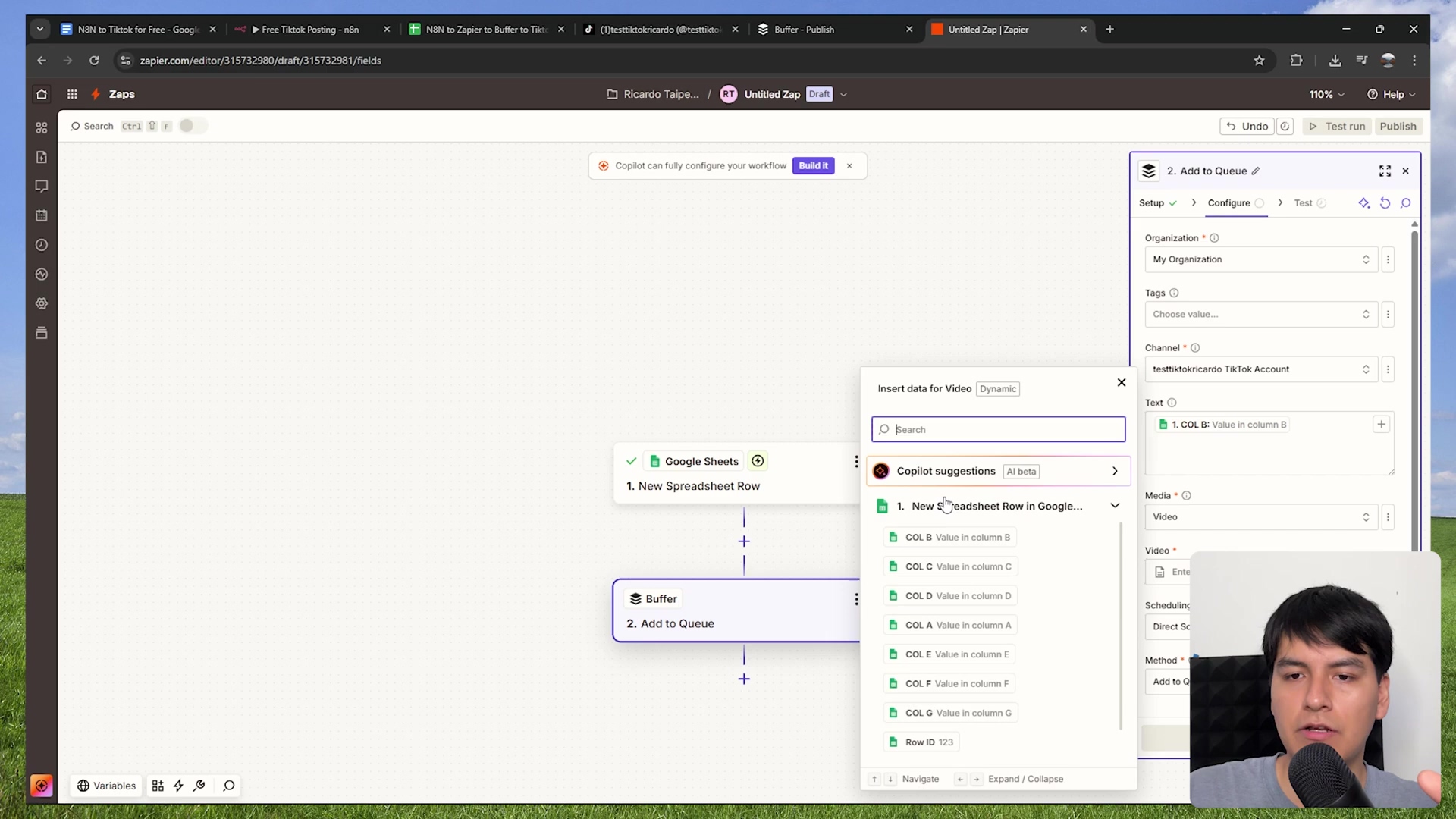Open the Organization dropdown
Viewport: 1456px width, 819px height.
coord(1260,259)
